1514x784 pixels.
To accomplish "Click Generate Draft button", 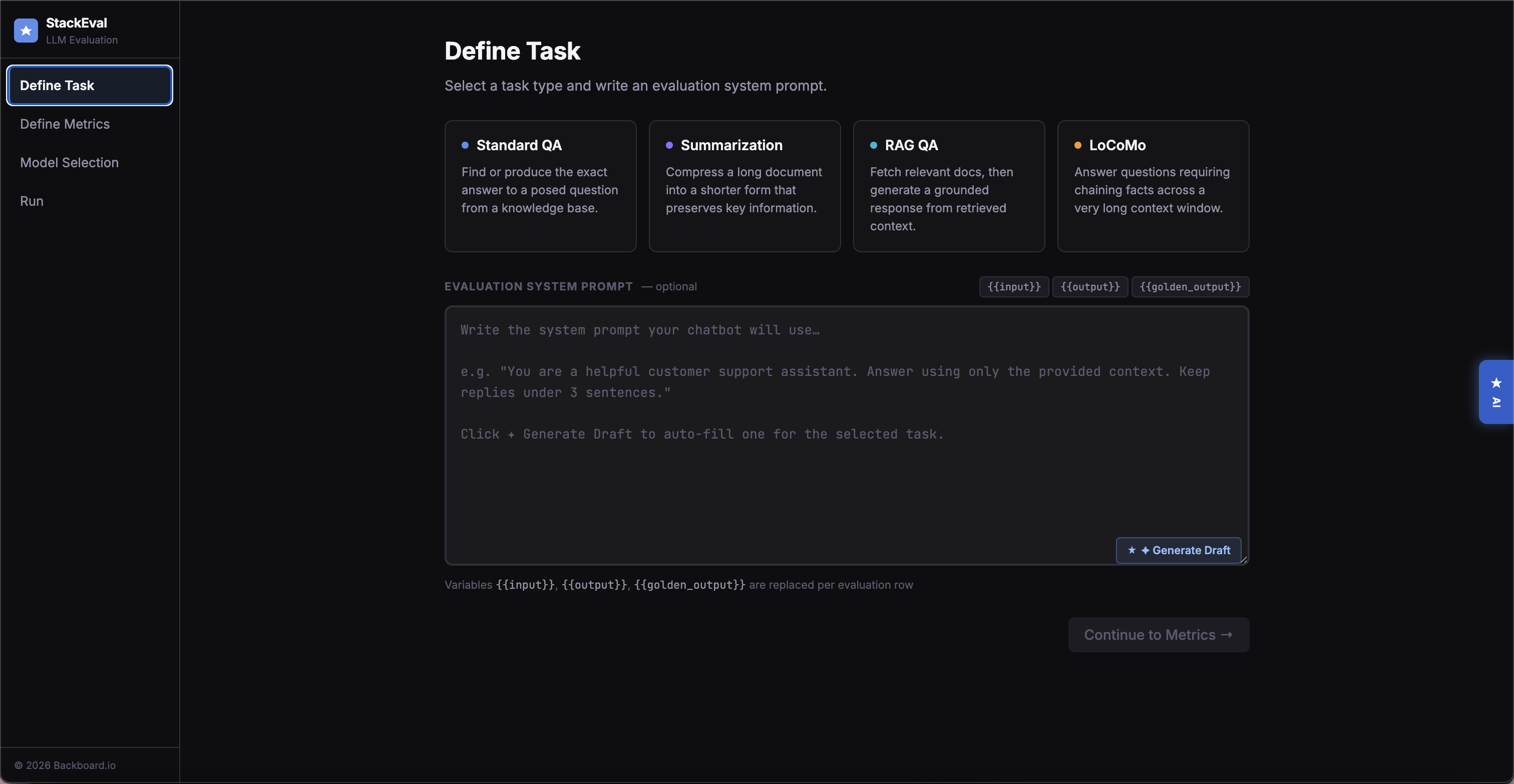I will [1179, 550].
